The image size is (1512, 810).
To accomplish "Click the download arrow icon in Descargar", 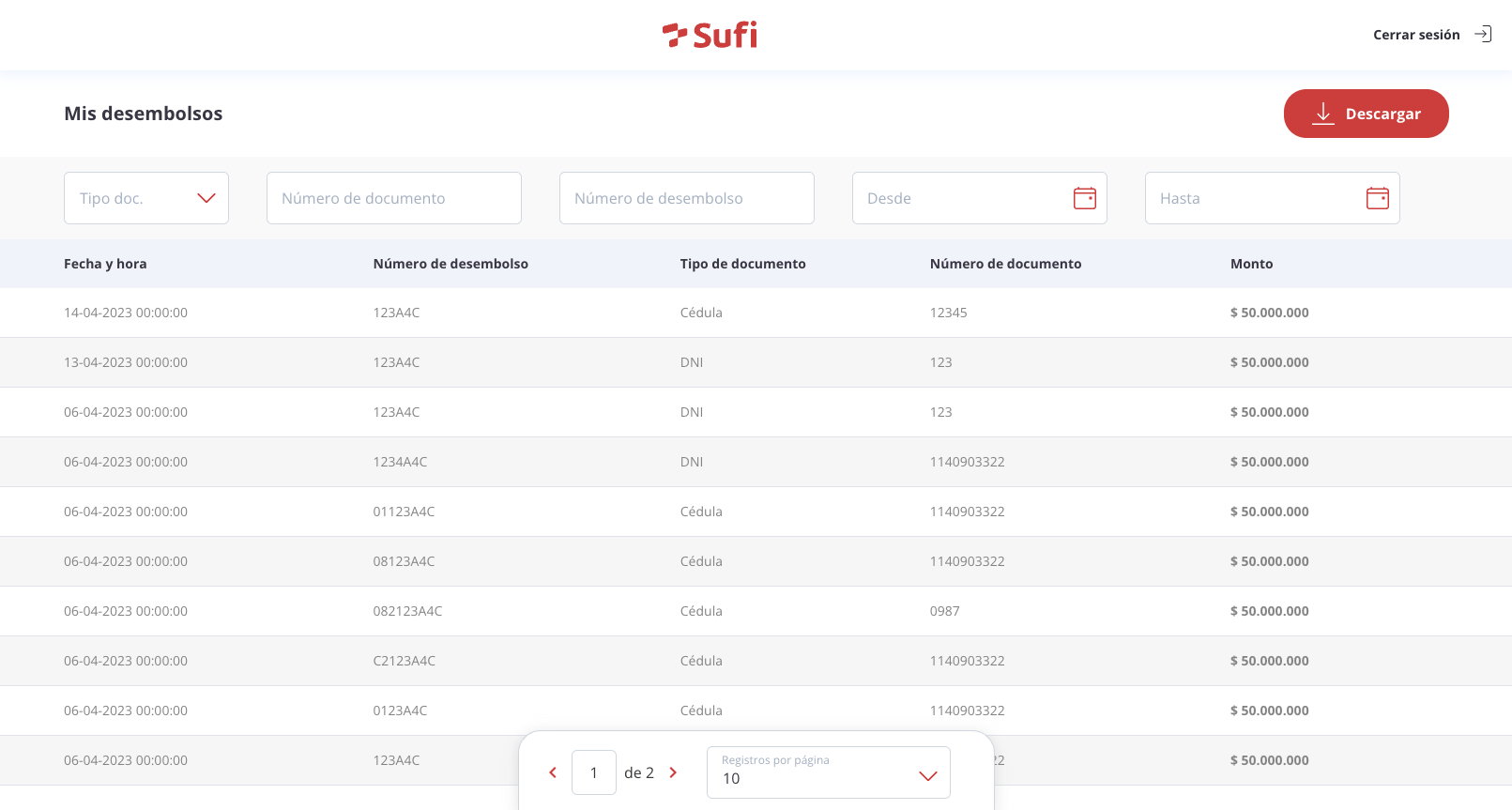I will [x=1323, y=114].
